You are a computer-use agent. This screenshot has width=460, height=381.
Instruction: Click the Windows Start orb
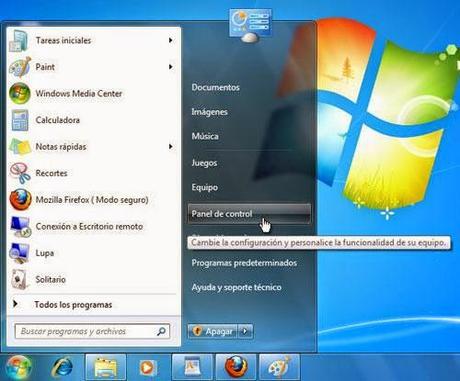[18, 367]
